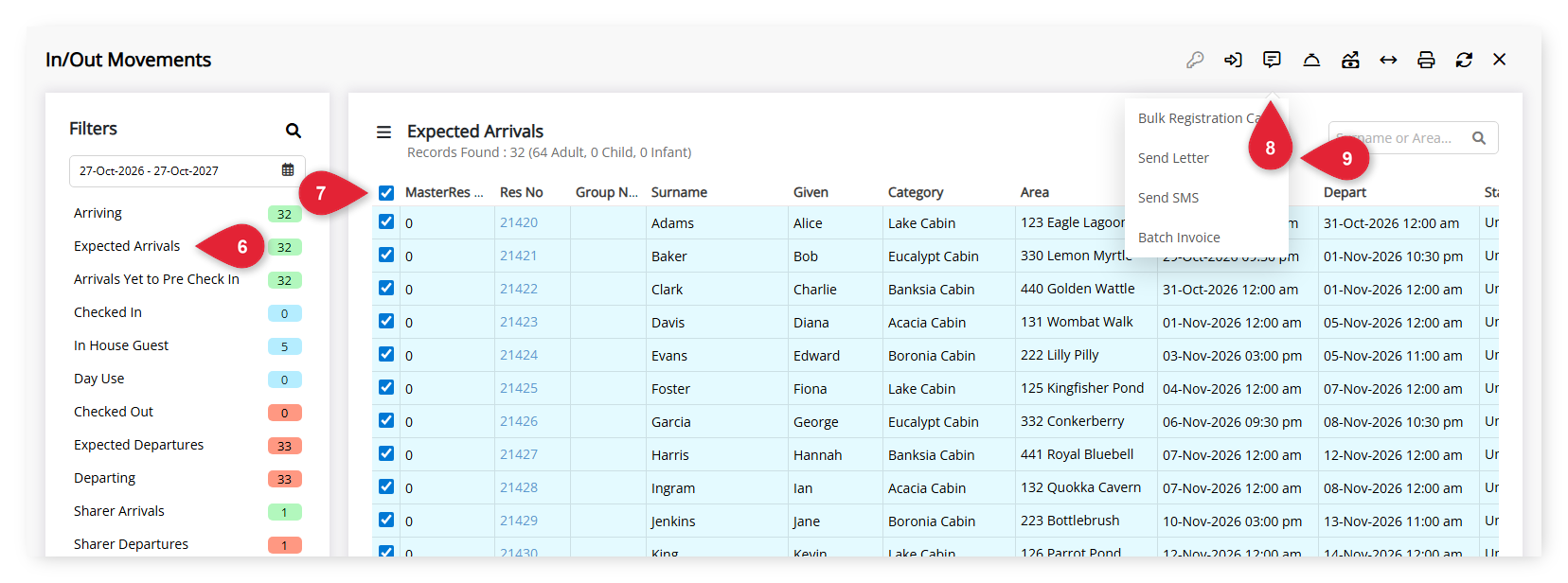Screen dimensions: 1568x583
Task: Uncheck the checkbox for Garcia row
Action: (x=386, y=420)
